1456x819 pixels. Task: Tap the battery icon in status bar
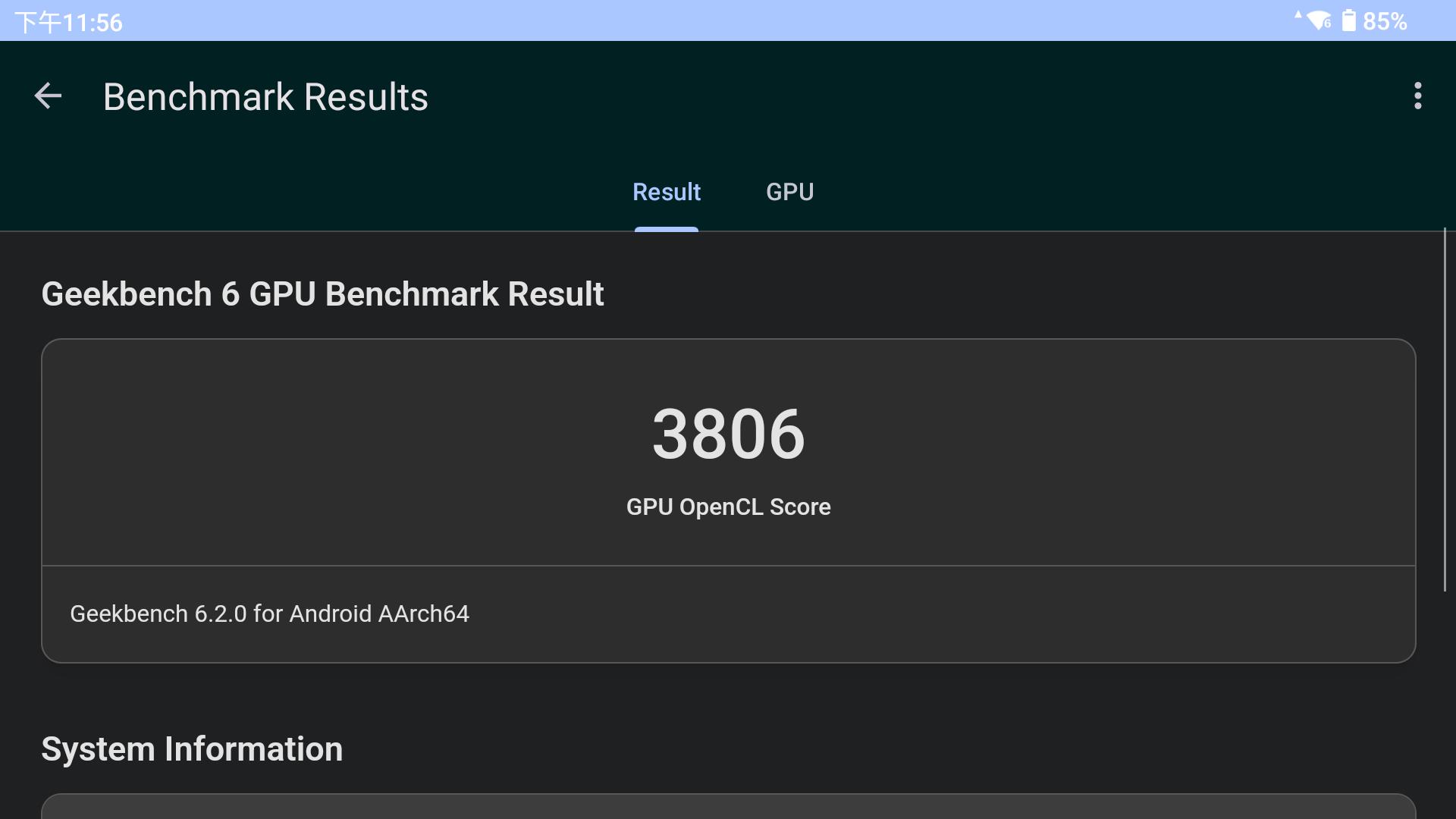[1348, 20]
